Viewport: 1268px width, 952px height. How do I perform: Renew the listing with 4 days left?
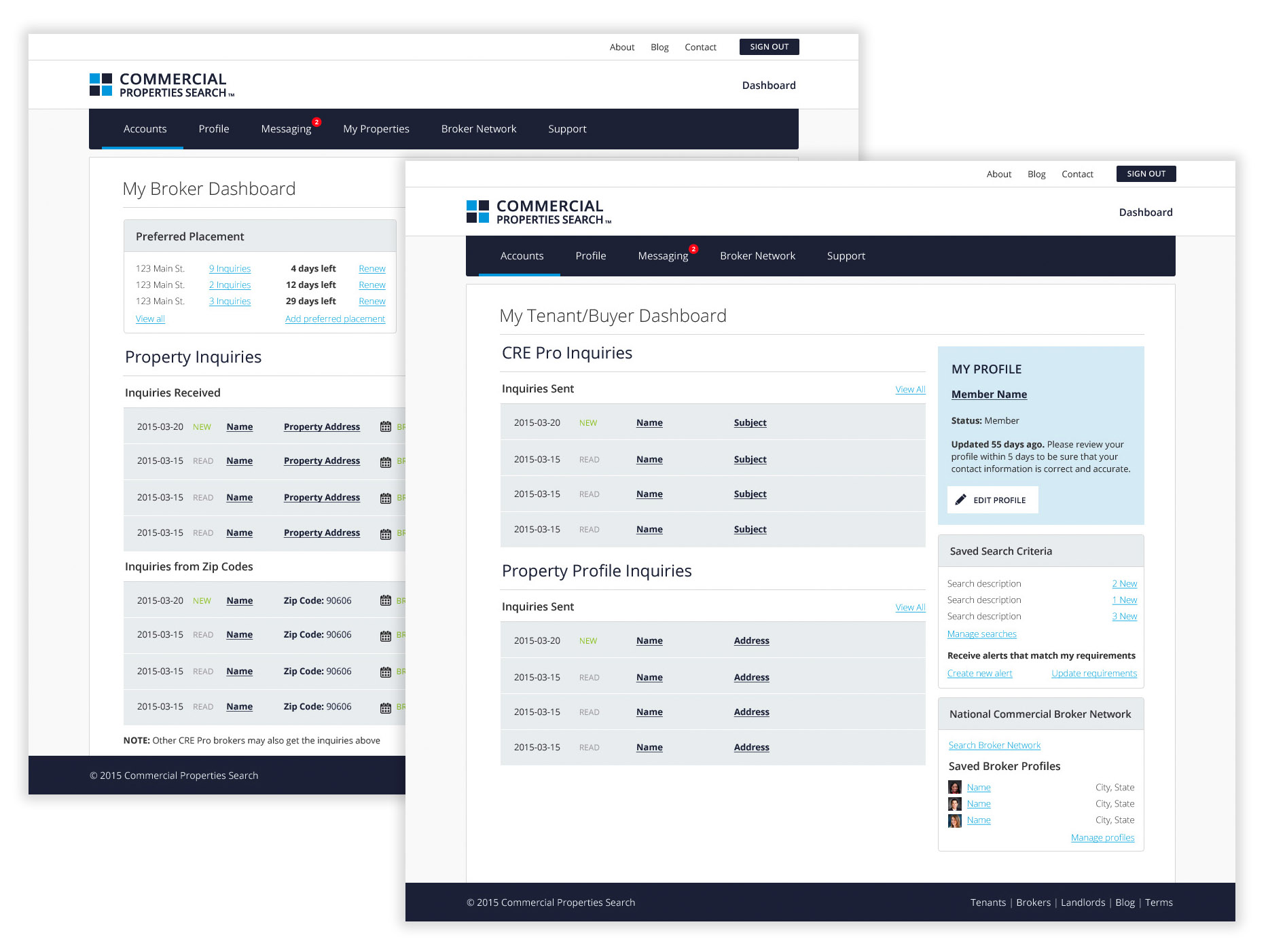[x=372, y=269]
